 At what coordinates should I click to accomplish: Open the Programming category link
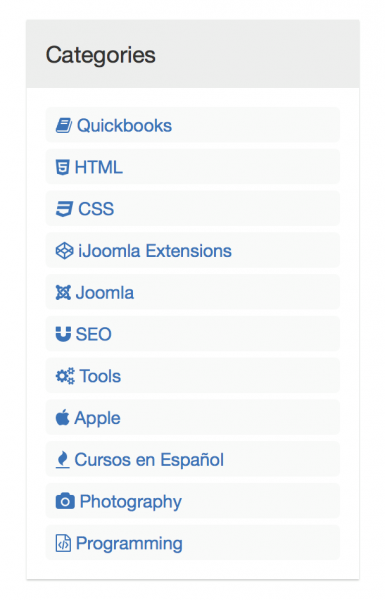[x=129, y=544]
